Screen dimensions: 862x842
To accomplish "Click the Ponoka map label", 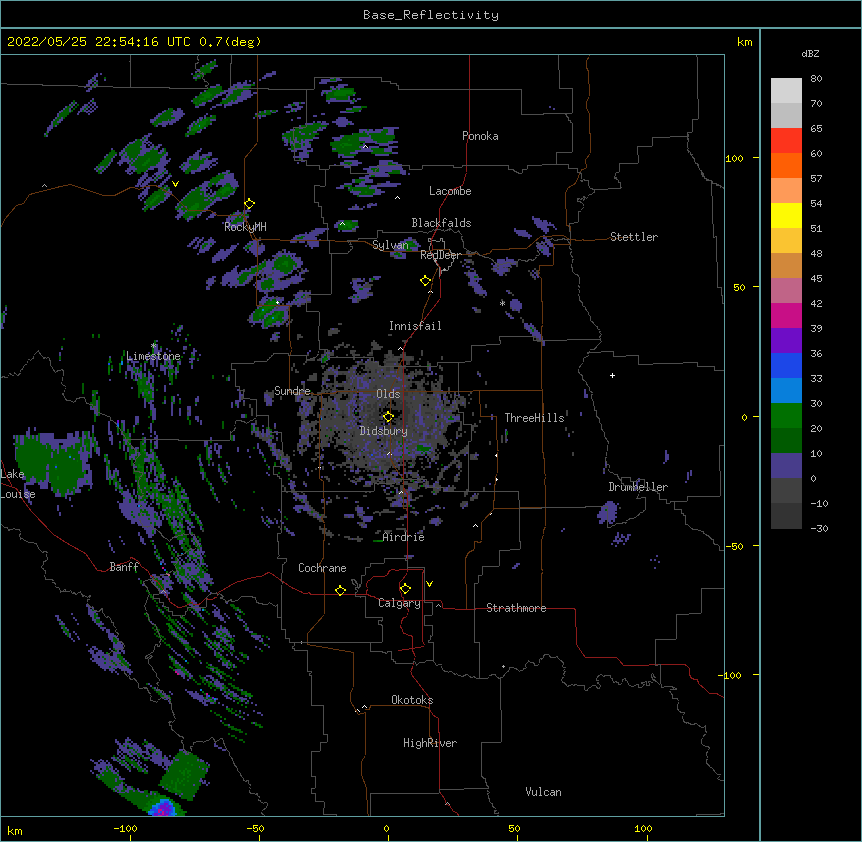I will pyautogui.click(x=480, y=136).
